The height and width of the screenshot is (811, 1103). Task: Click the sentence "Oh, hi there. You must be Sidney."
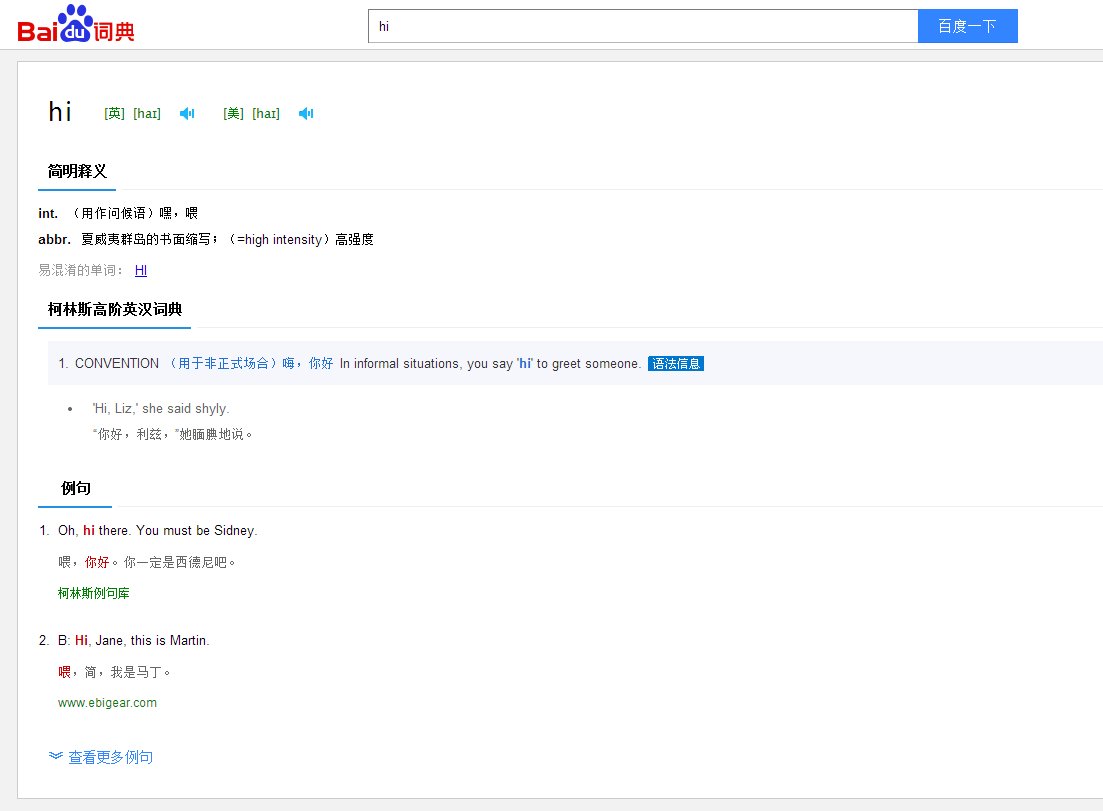(x=158, y=530)
